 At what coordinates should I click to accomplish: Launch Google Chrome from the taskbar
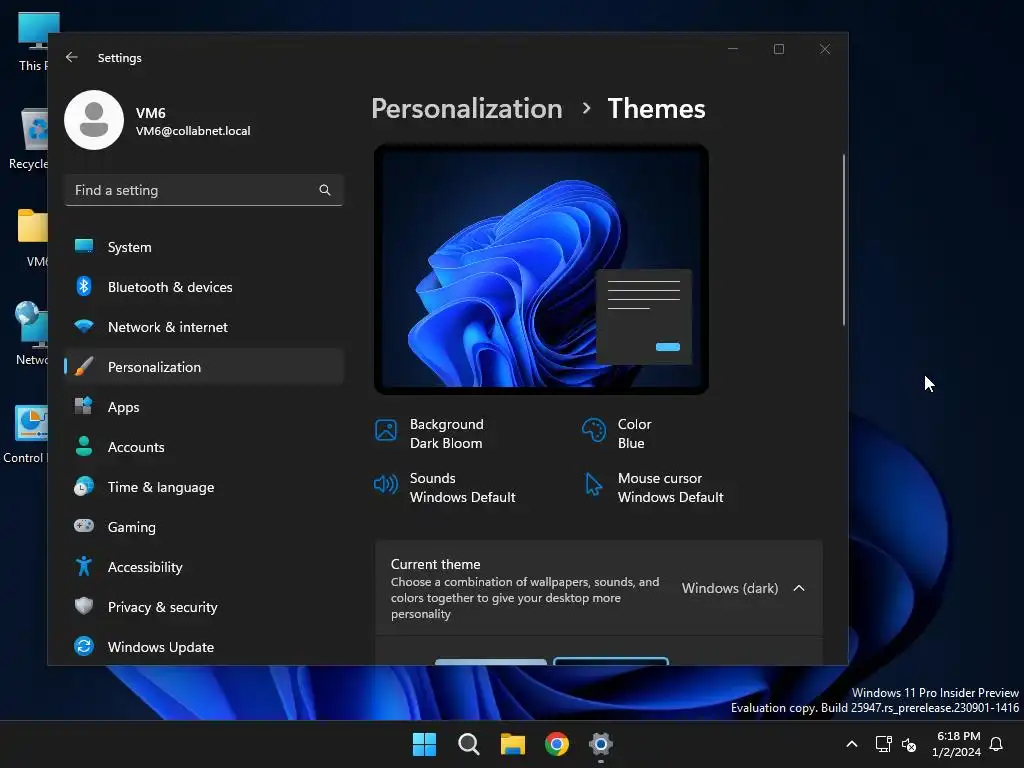tap(556, 744)
